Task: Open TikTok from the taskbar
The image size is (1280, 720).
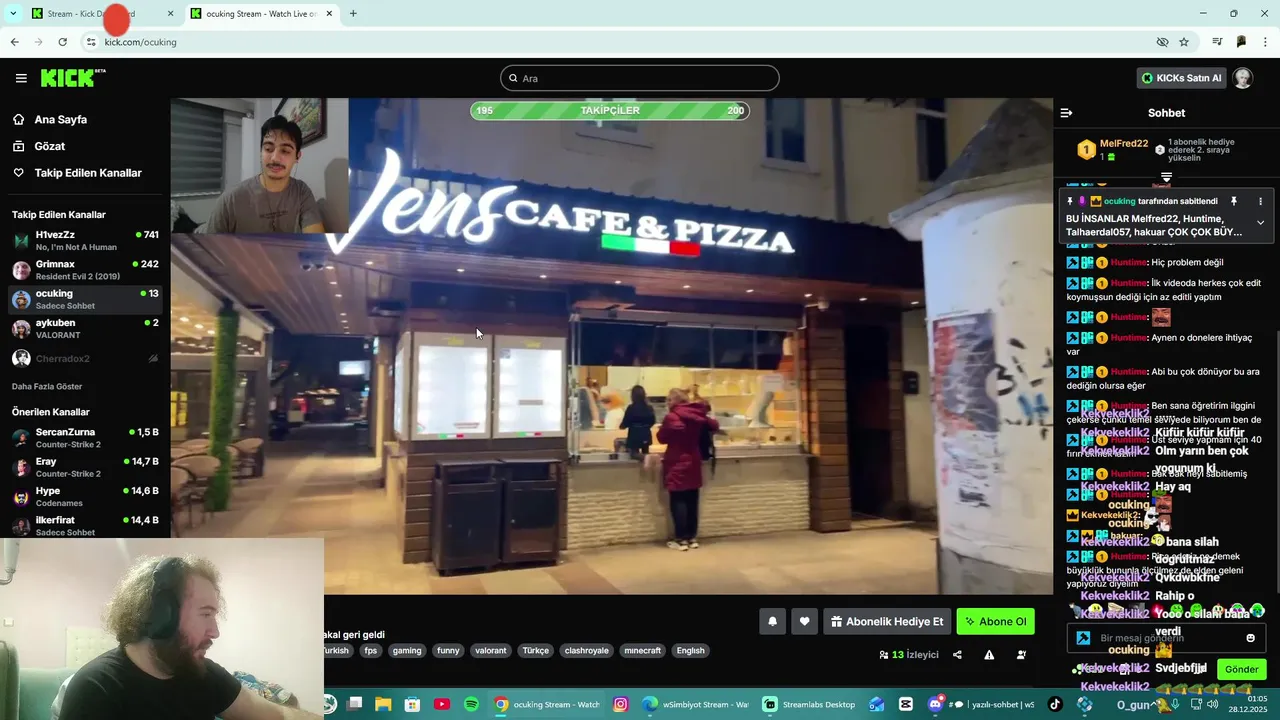Action: [x=1055, y=704]
